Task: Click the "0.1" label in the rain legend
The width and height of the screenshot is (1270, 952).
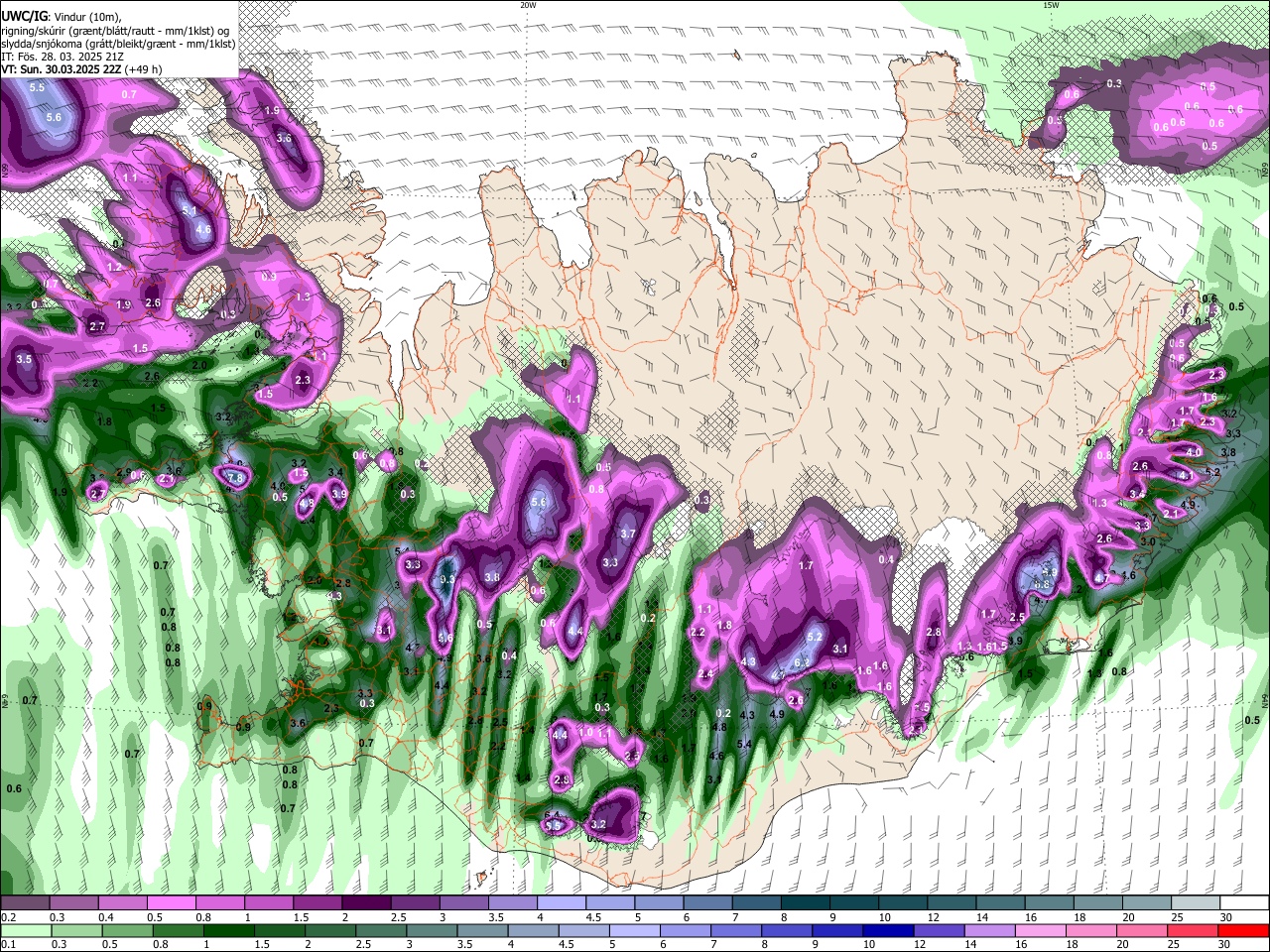Action: 9,944
